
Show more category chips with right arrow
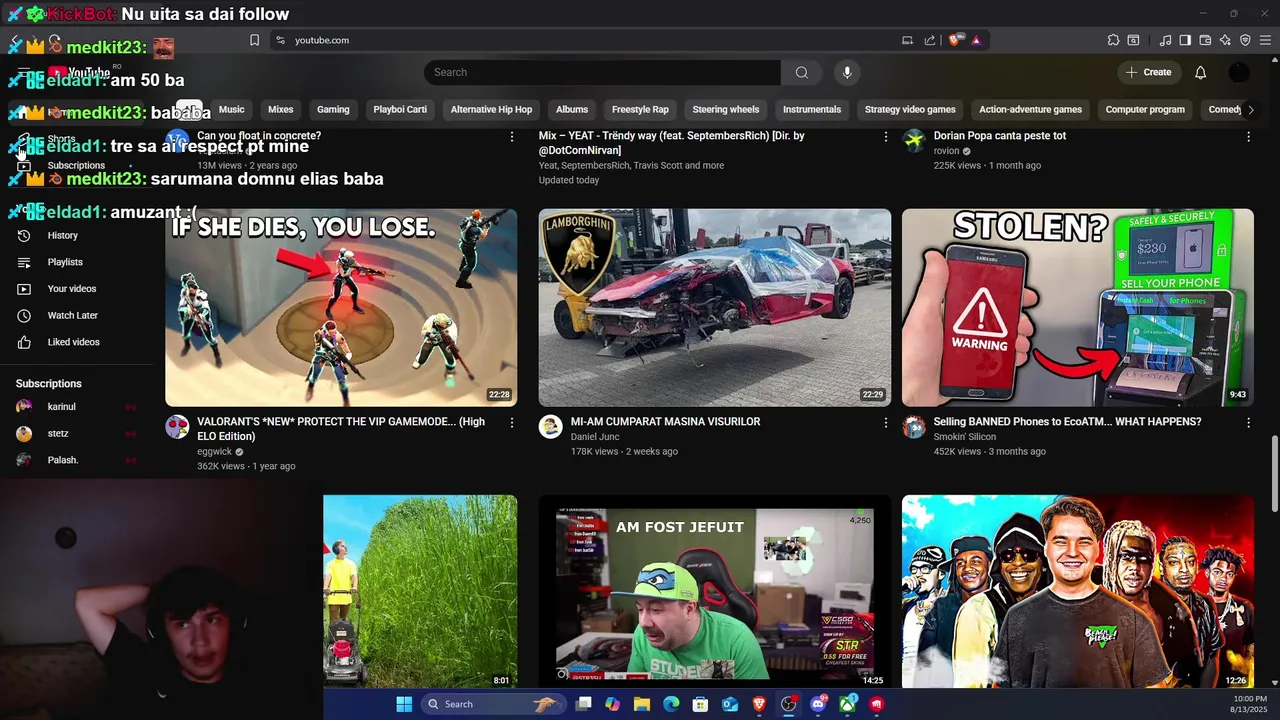pos(1250,110)
